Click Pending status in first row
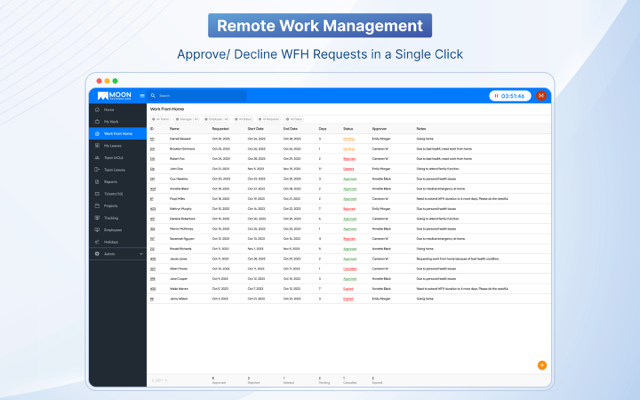Screen dimensions: 640x400 tap(349, 139)
